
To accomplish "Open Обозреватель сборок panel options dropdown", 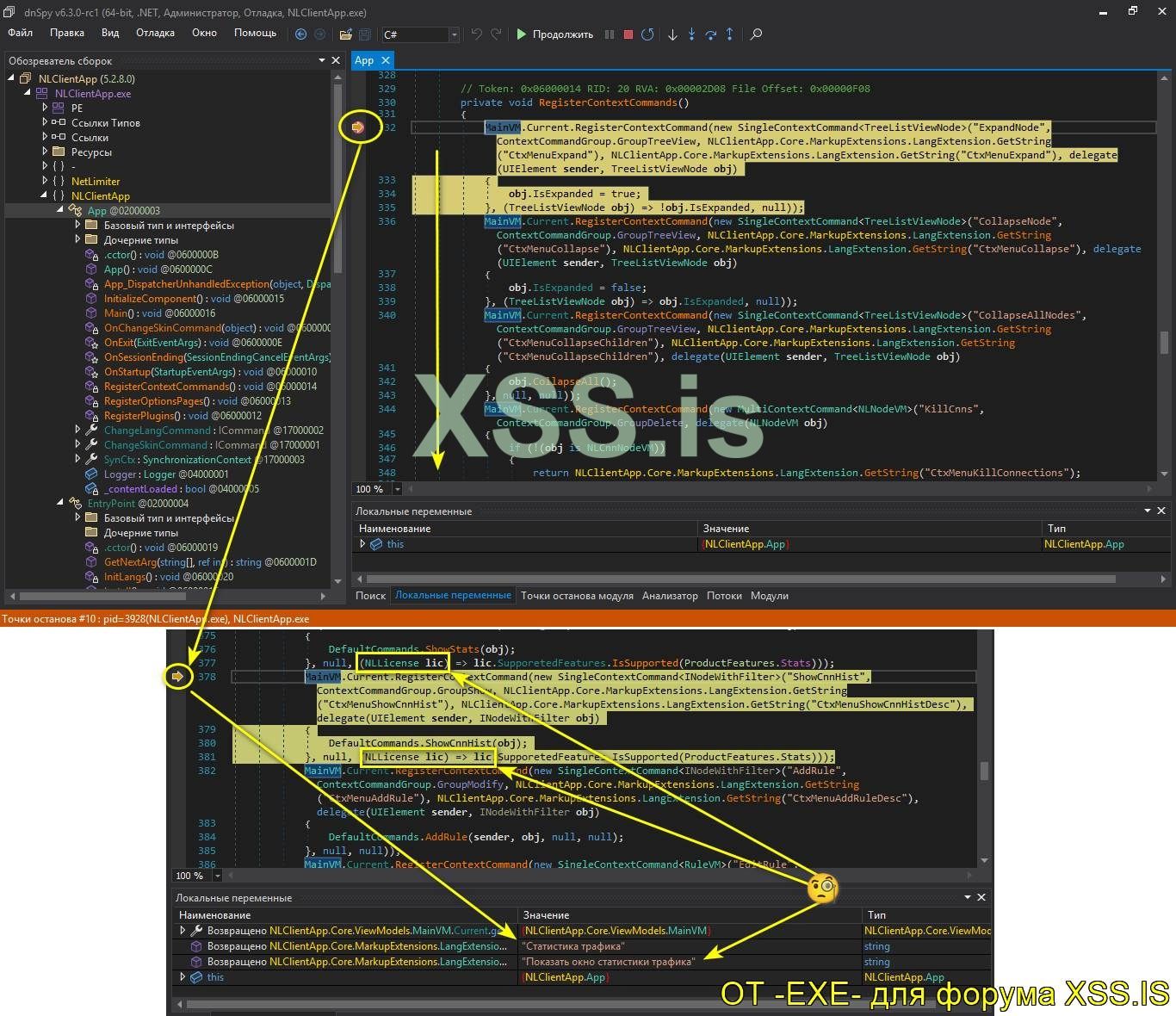I will (322, 60).
